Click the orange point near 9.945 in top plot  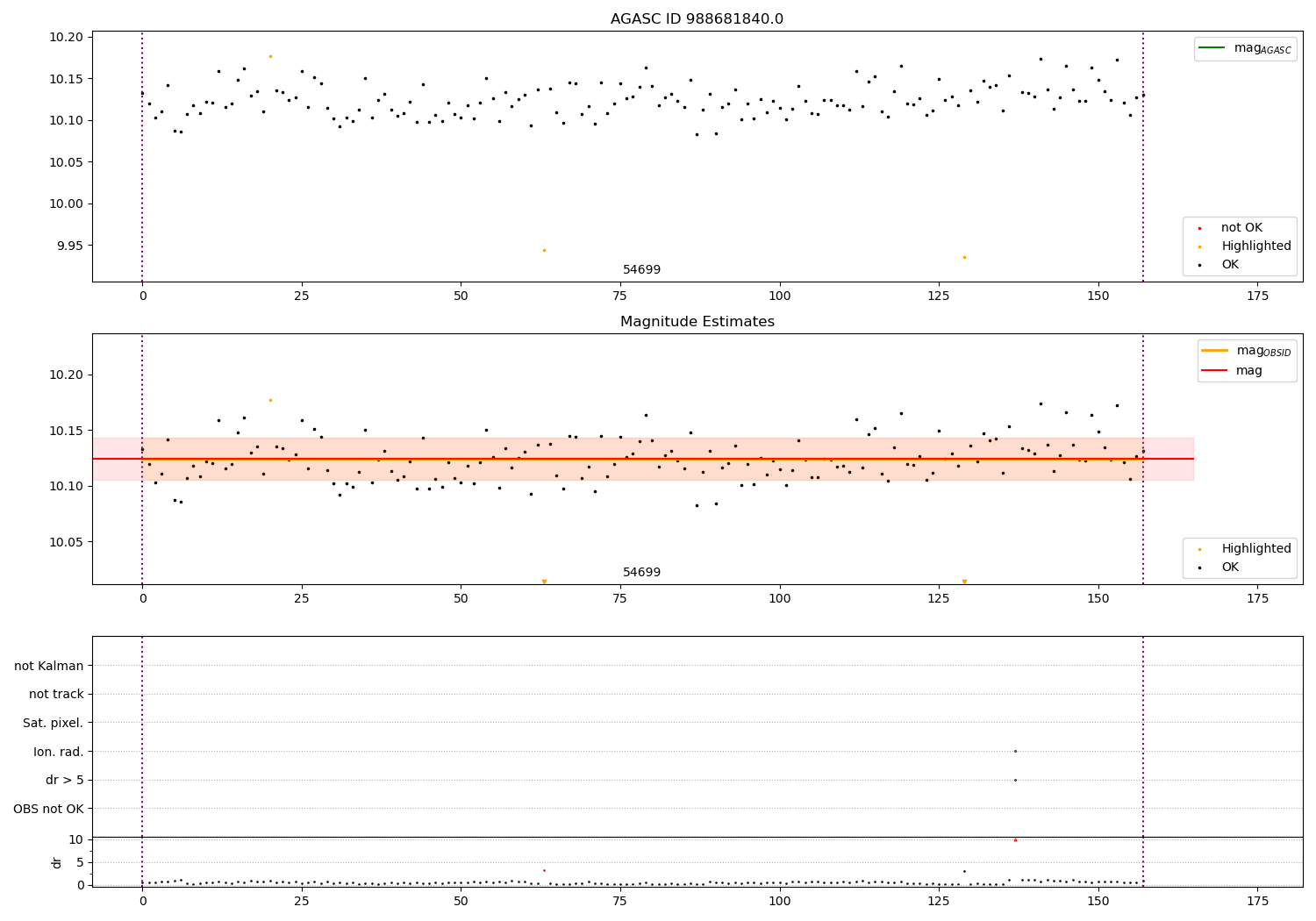point(544,250)
